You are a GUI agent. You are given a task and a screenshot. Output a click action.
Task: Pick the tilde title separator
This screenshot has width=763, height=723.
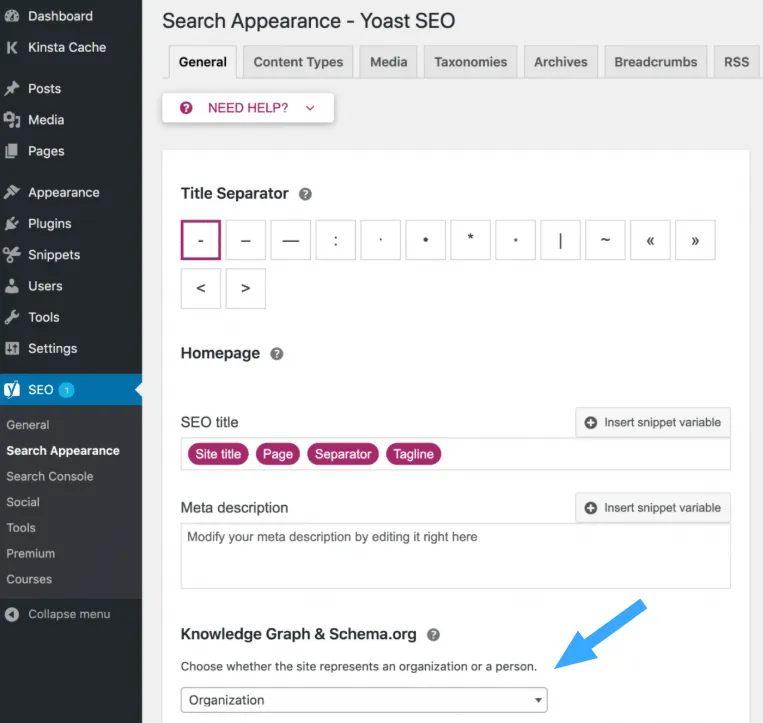point(605,241)
